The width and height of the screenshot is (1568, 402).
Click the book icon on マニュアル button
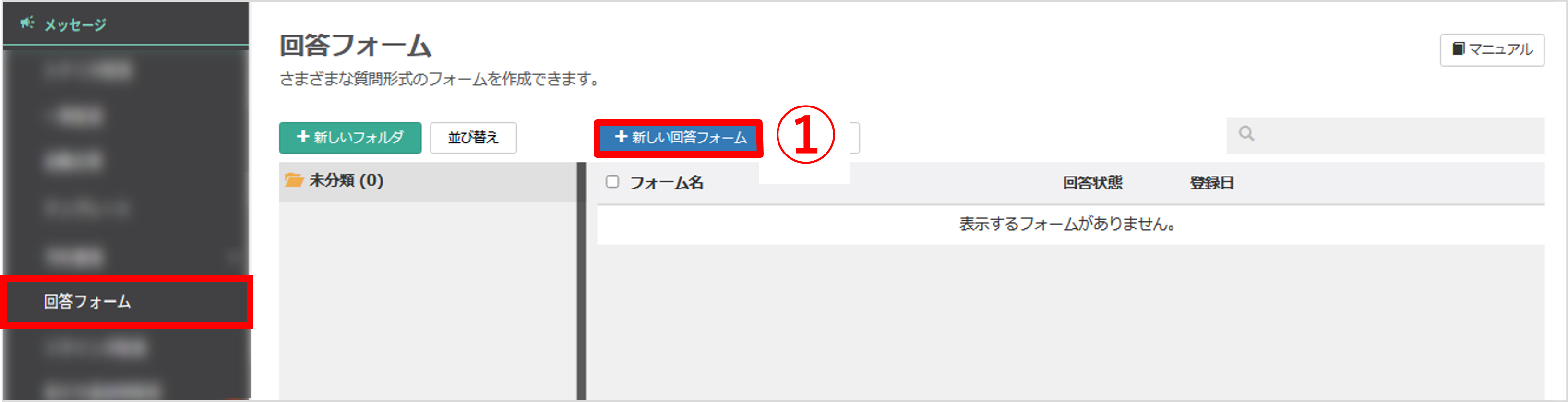pos(1459,48)
